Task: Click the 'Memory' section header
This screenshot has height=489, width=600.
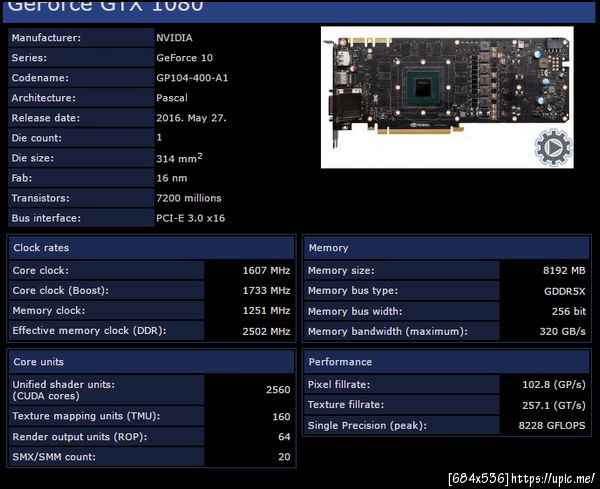Action: pos(447,248)
